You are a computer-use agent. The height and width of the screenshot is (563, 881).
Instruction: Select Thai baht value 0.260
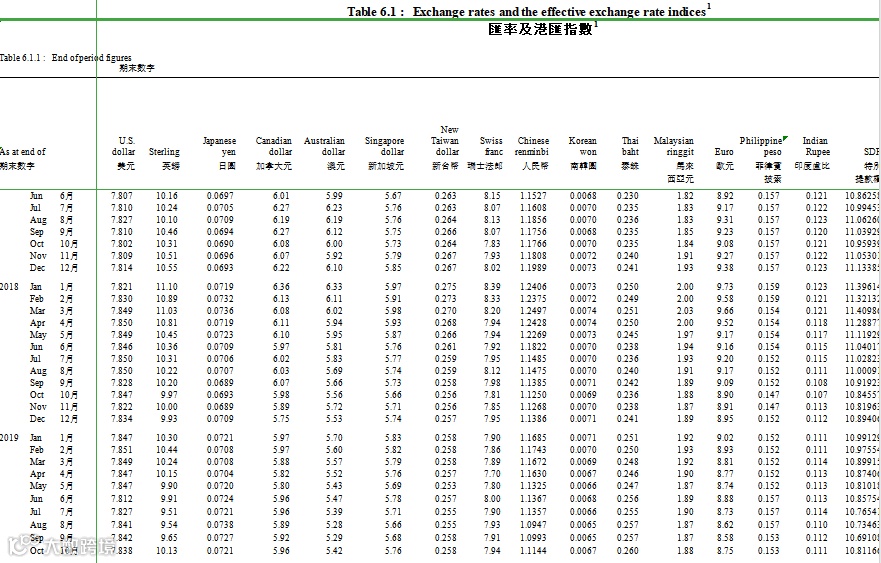click(628, 551)
